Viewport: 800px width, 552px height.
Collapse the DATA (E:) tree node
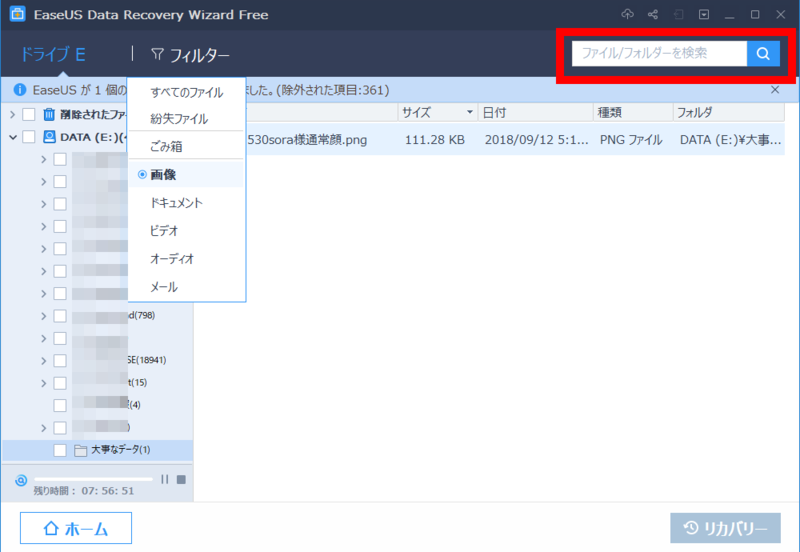point(13,137)
